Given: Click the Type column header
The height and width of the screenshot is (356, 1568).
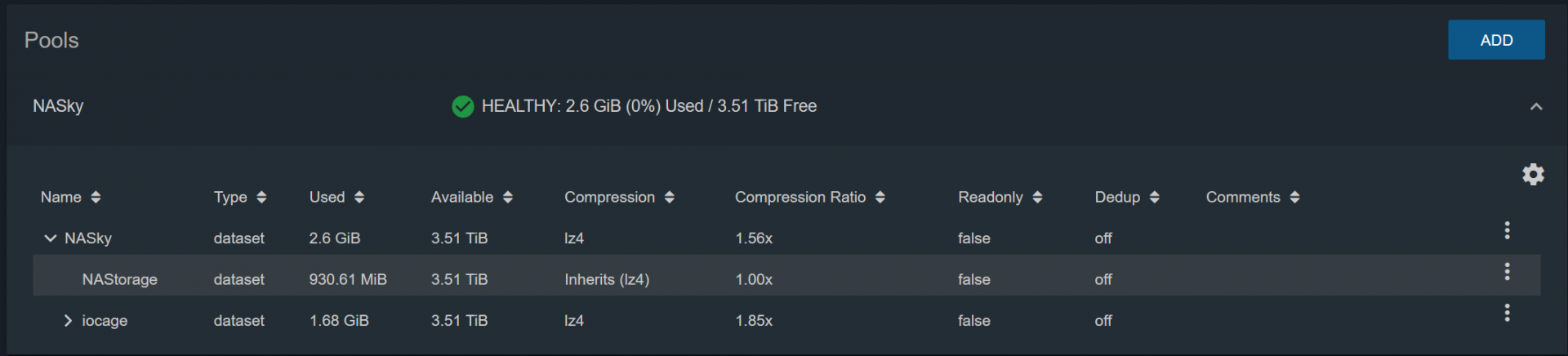Looking at the screenshot, I should pyautogui.click(x=230, y=197).
